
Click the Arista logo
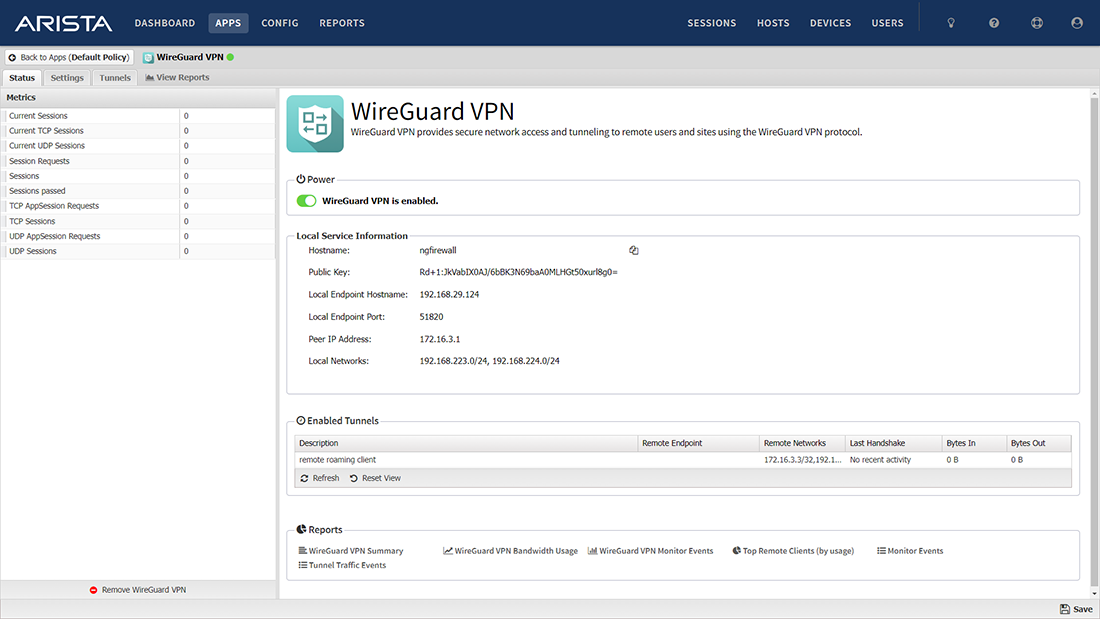point(63,23)
